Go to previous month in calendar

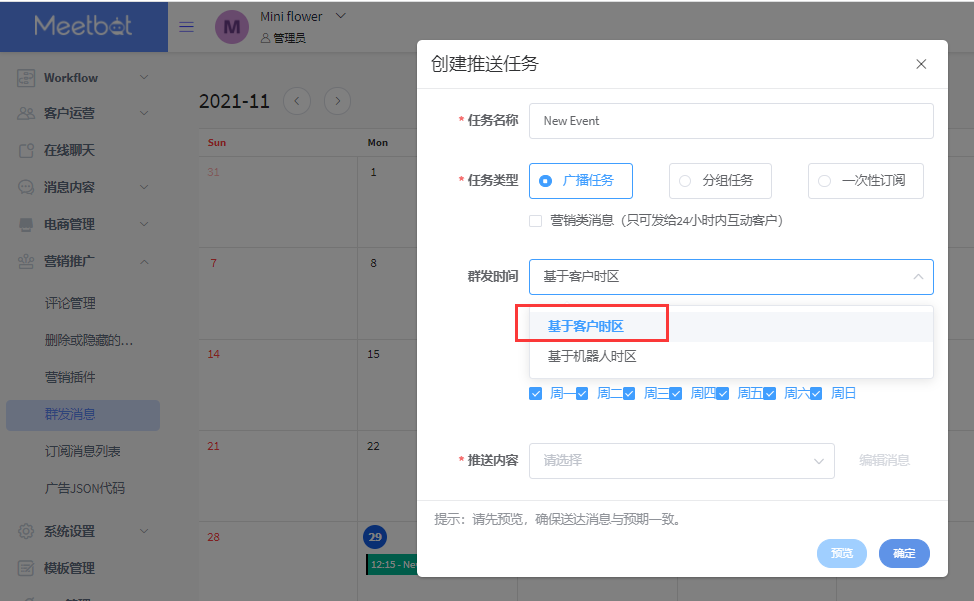point(297,101)
